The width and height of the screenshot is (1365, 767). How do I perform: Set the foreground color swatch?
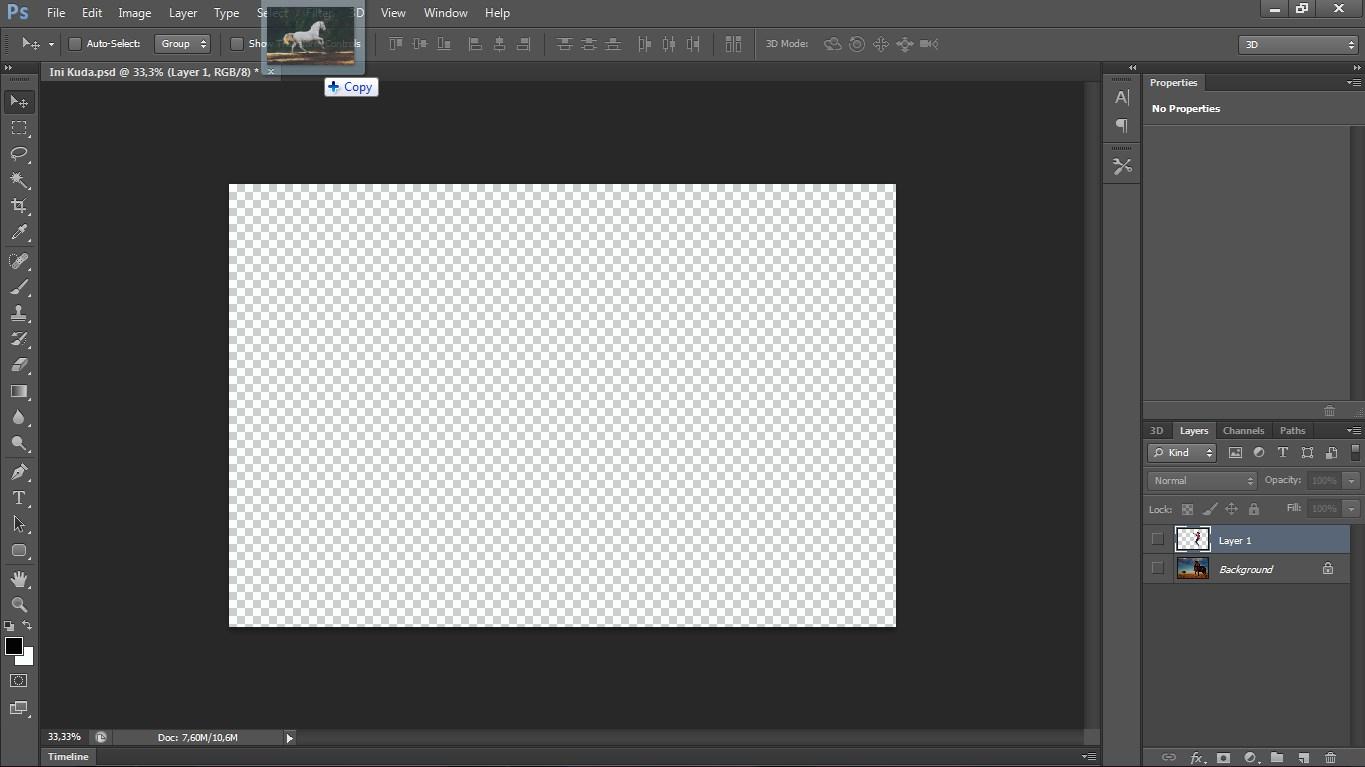14,646
